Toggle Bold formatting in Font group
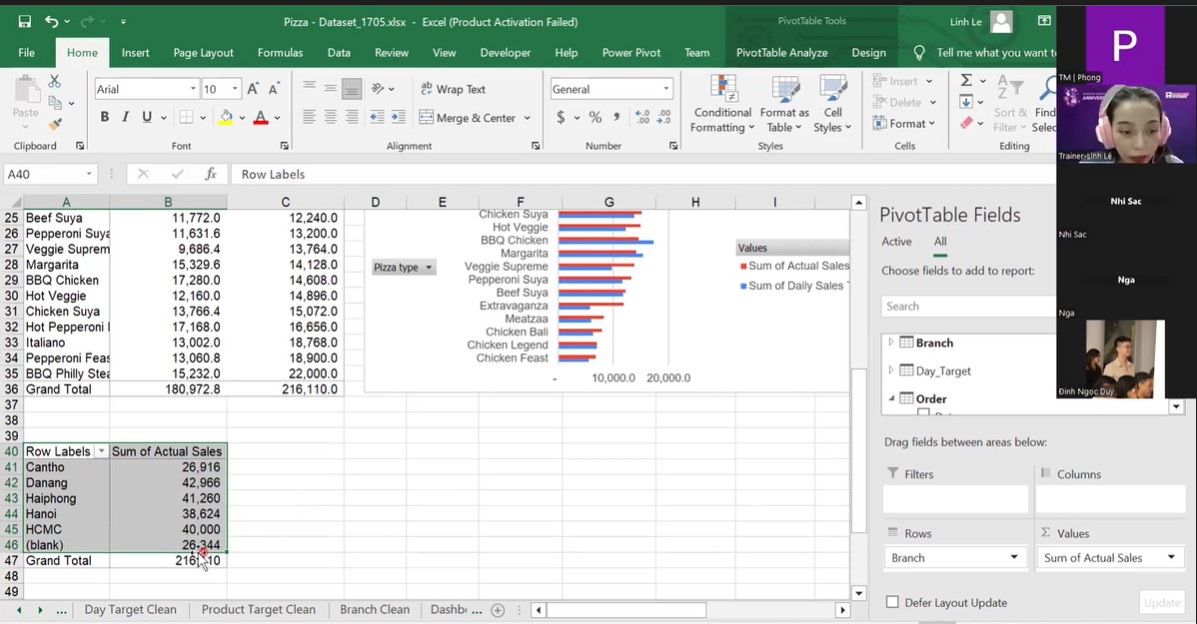This screenshot has width=1197, height=624. tap(104, 117)
